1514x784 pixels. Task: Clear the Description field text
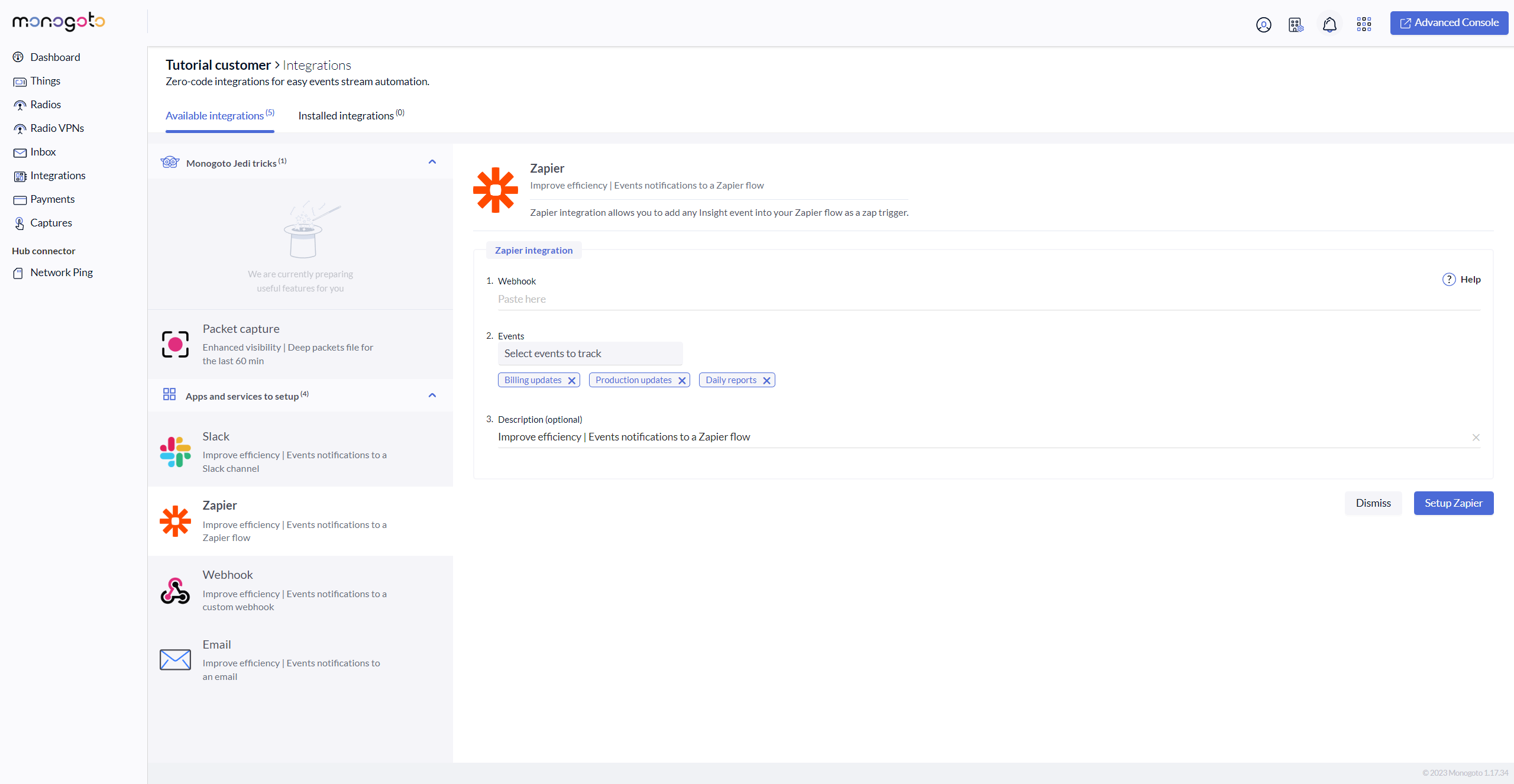(1476, 438)
